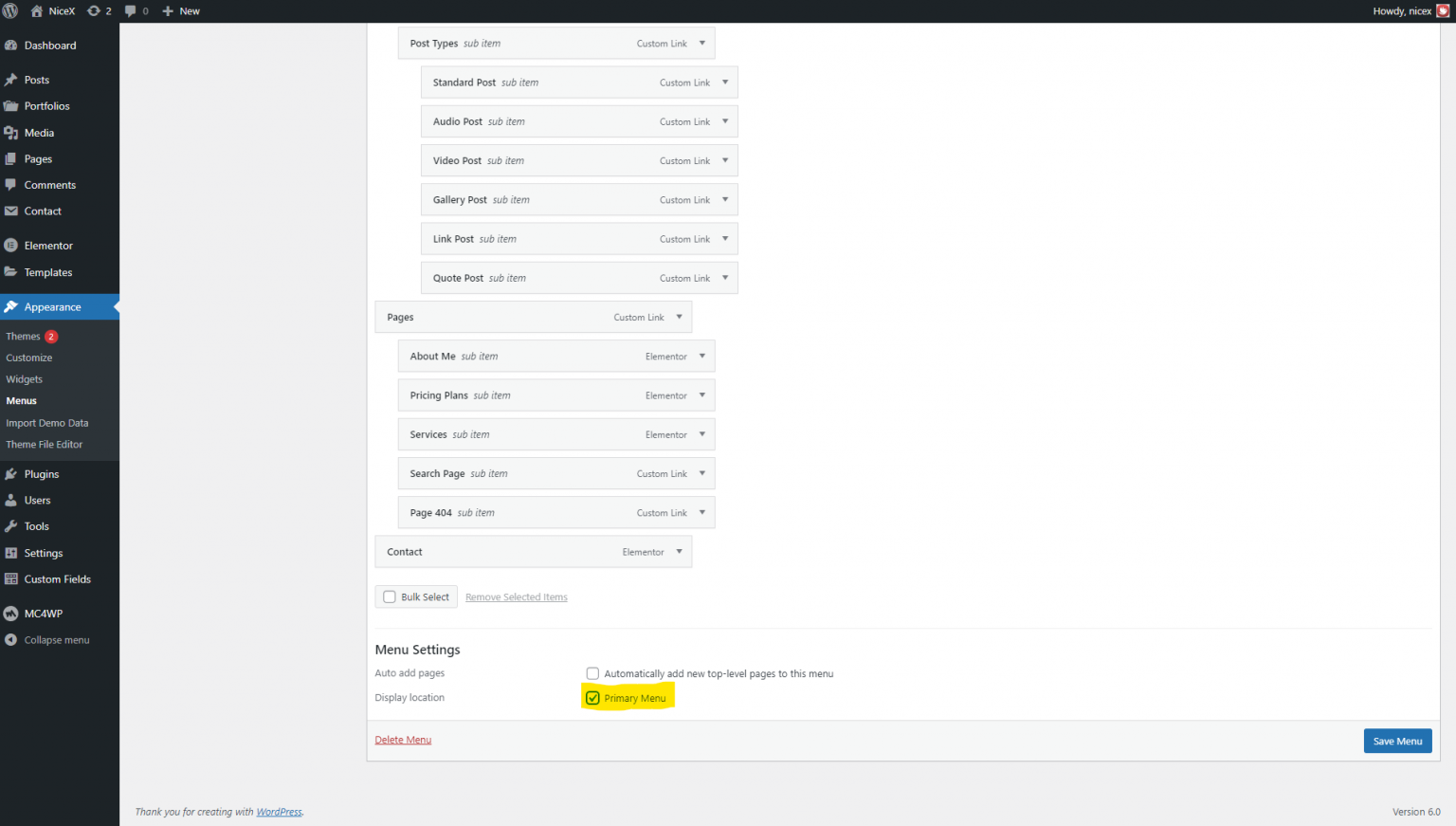Click the Howdy nicex profile avatar
The width and height of the screenshot is (1456, 826).
[1443, 10]
